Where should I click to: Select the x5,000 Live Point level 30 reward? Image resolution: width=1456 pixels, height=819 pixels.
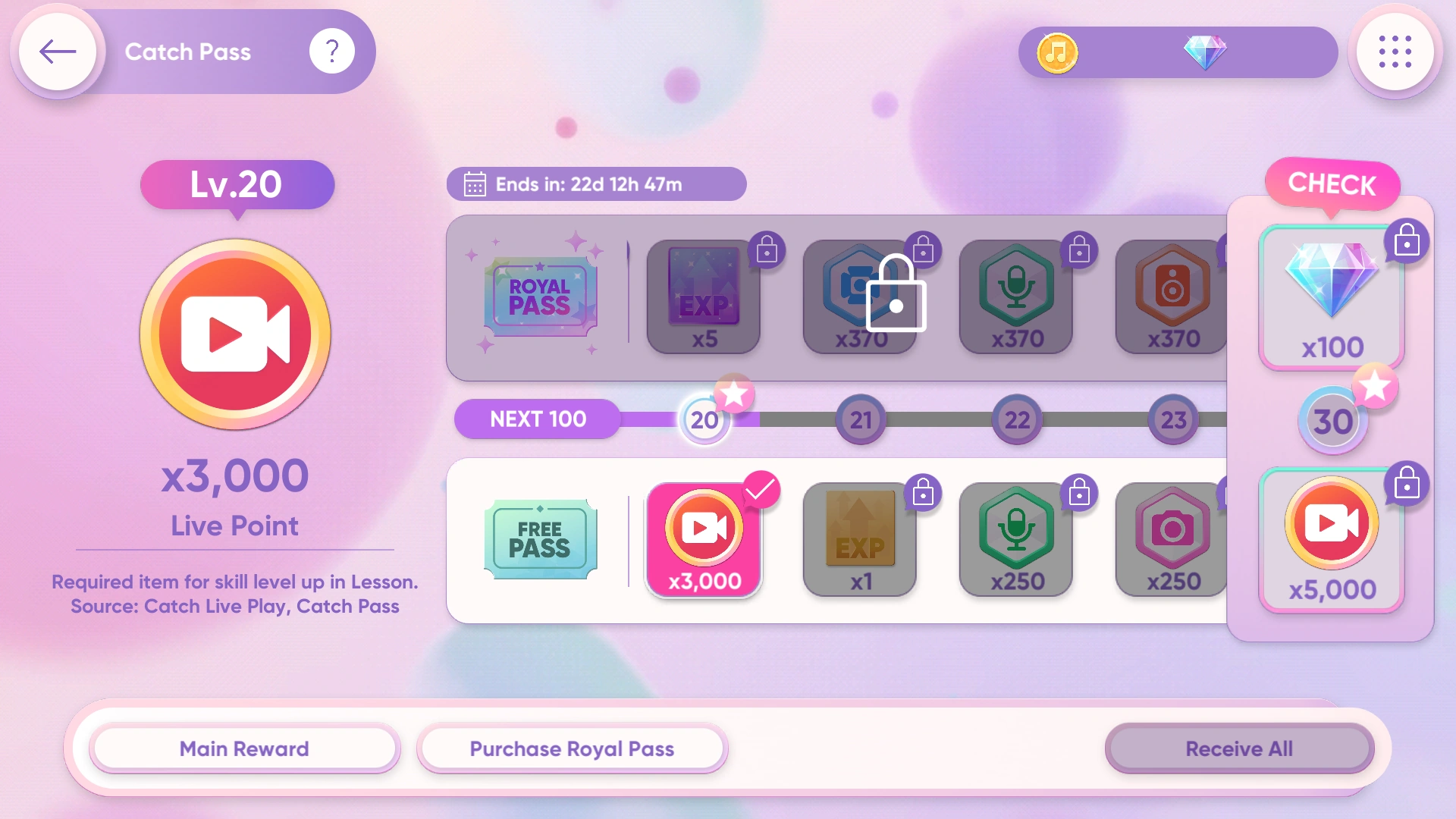[x=1332, y=539]
